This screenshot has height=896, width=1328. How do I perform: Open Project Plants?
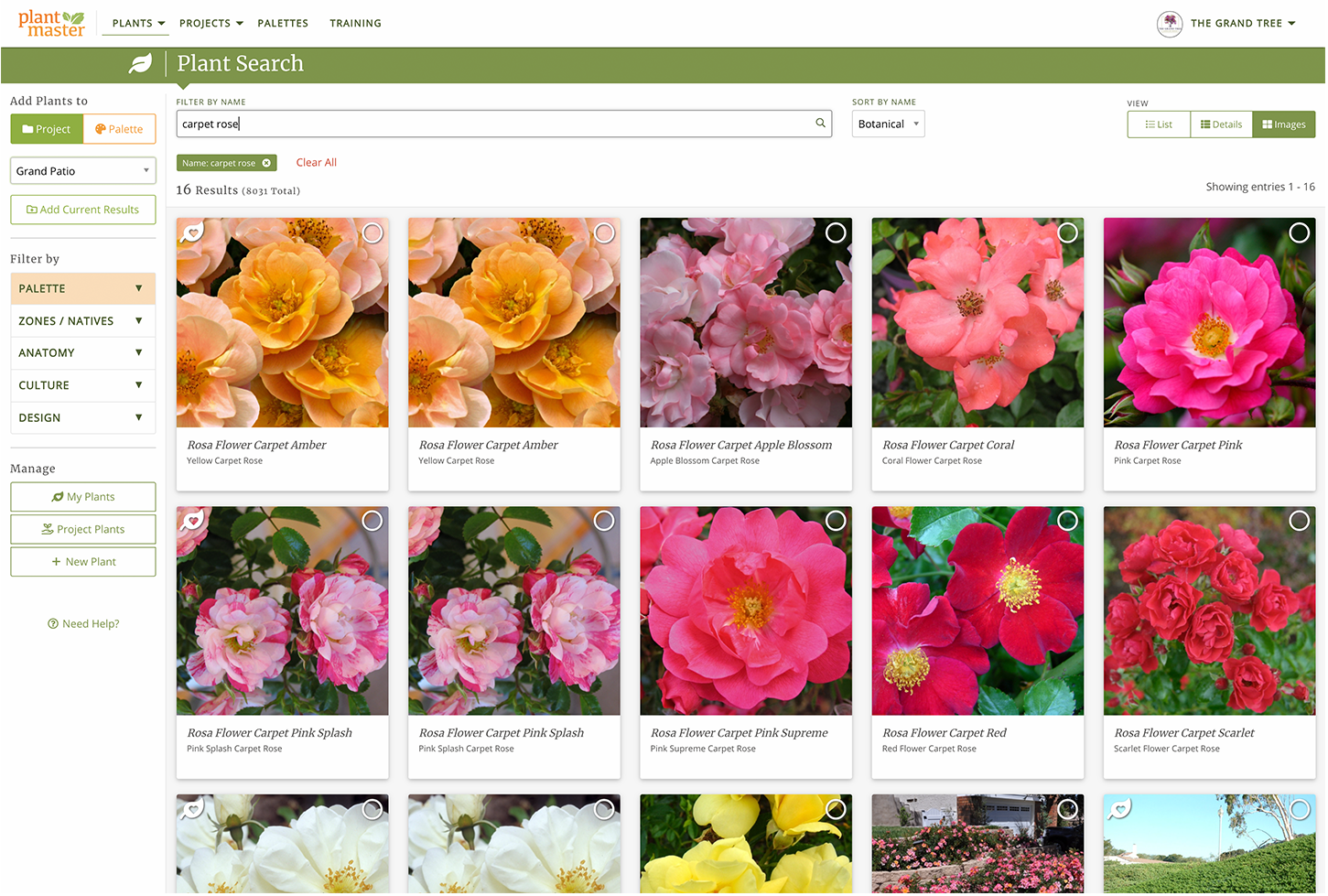(83, 530)
